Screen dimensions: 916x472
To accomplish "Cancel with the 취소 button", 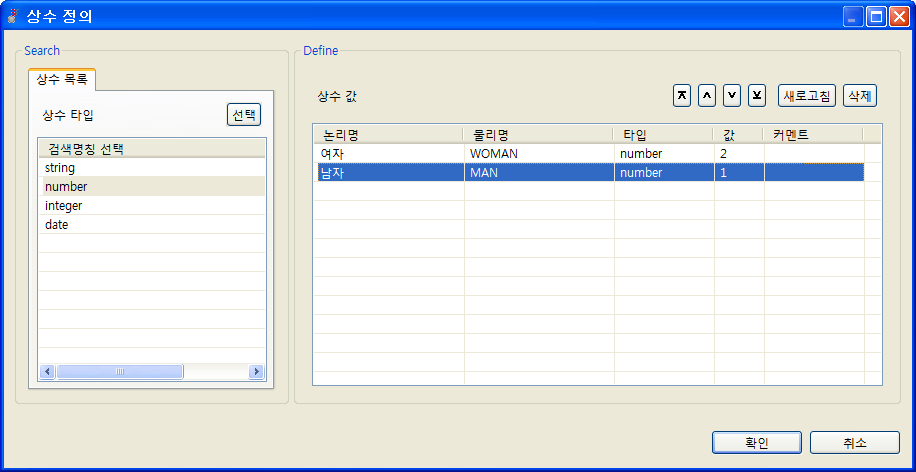I will pos(855,443).
